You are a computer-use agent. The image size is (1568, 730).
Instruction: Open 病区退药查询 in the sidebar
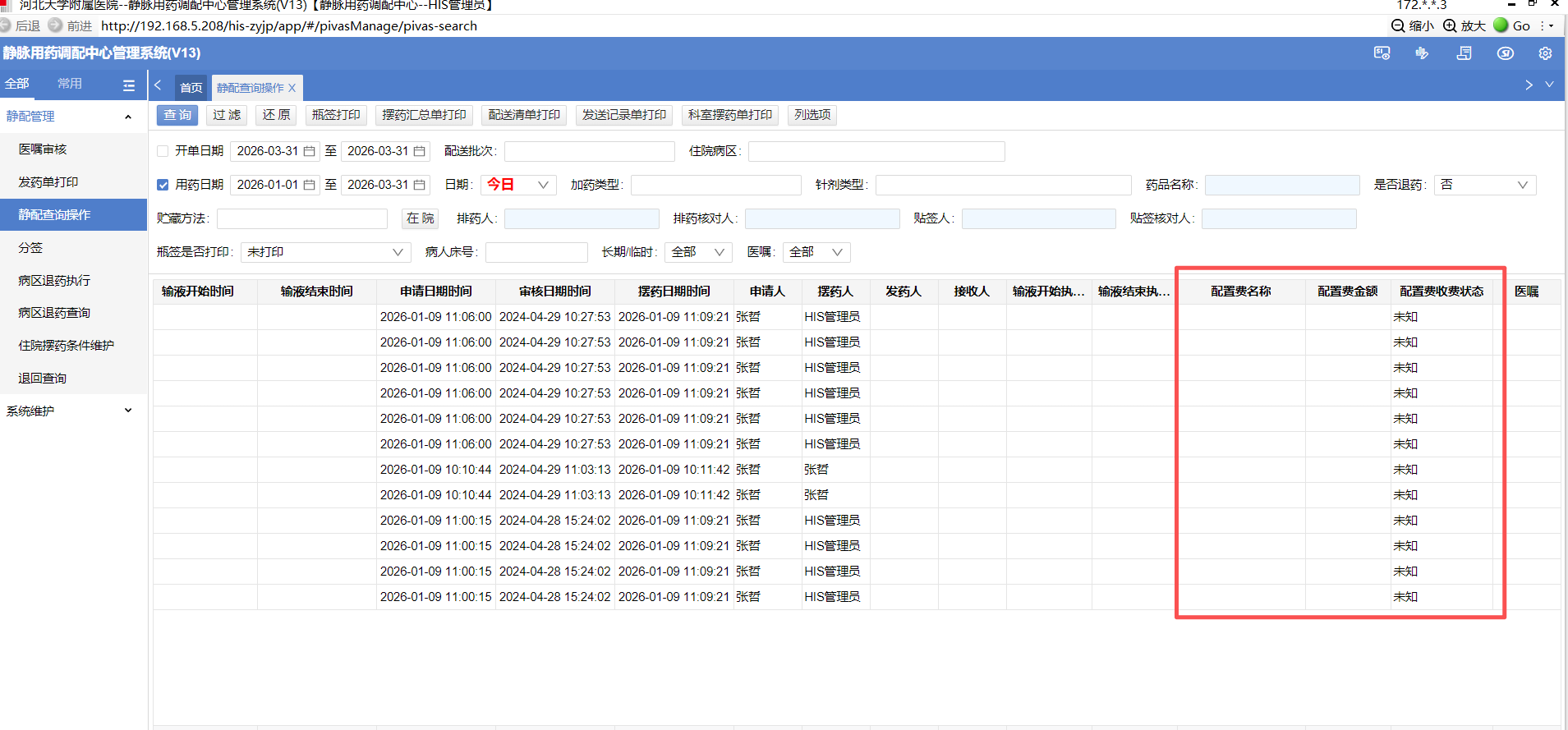tap(73, 313)
